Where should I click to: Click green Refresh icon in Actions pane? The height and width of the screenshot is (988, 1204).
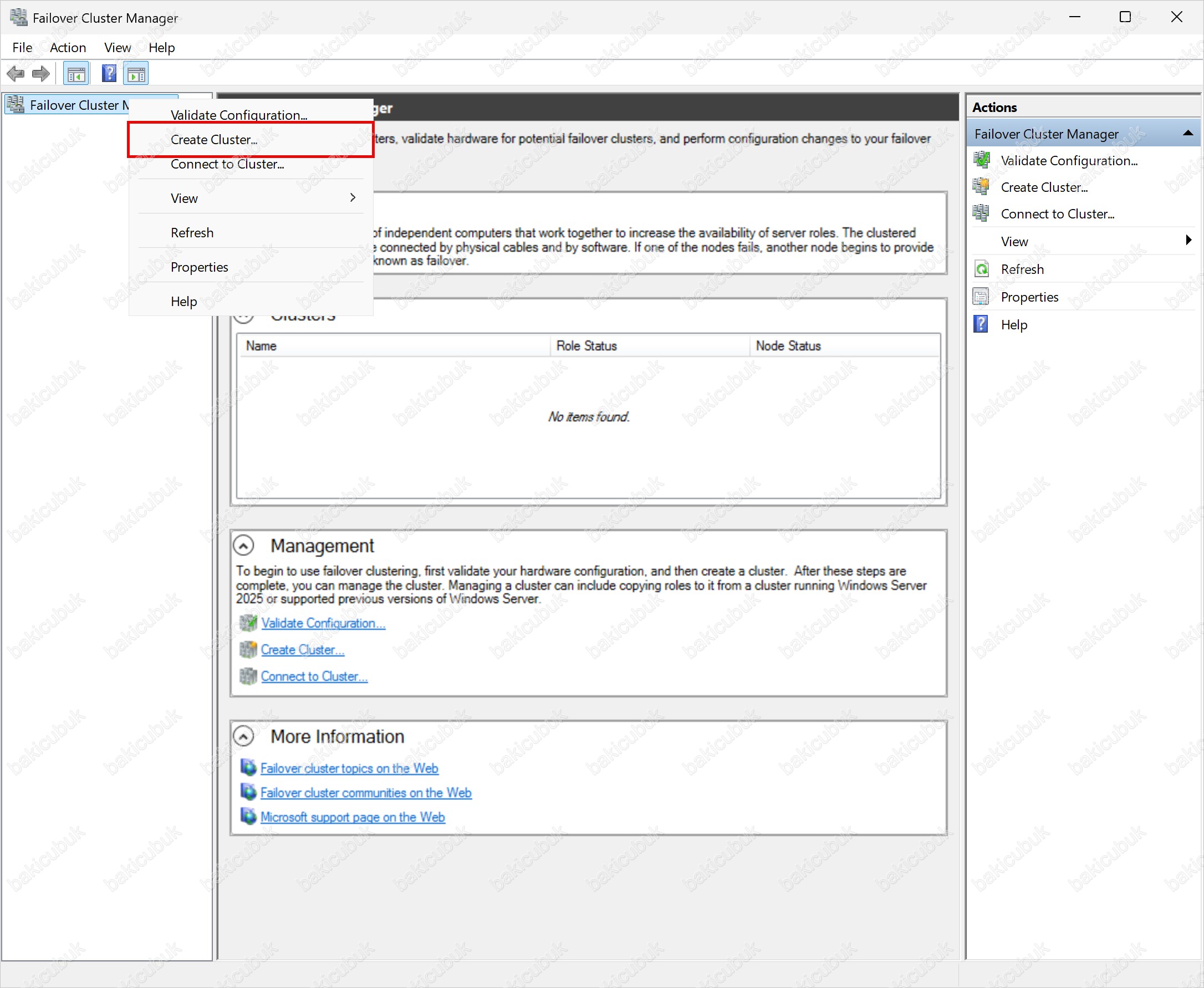(982, 269)
